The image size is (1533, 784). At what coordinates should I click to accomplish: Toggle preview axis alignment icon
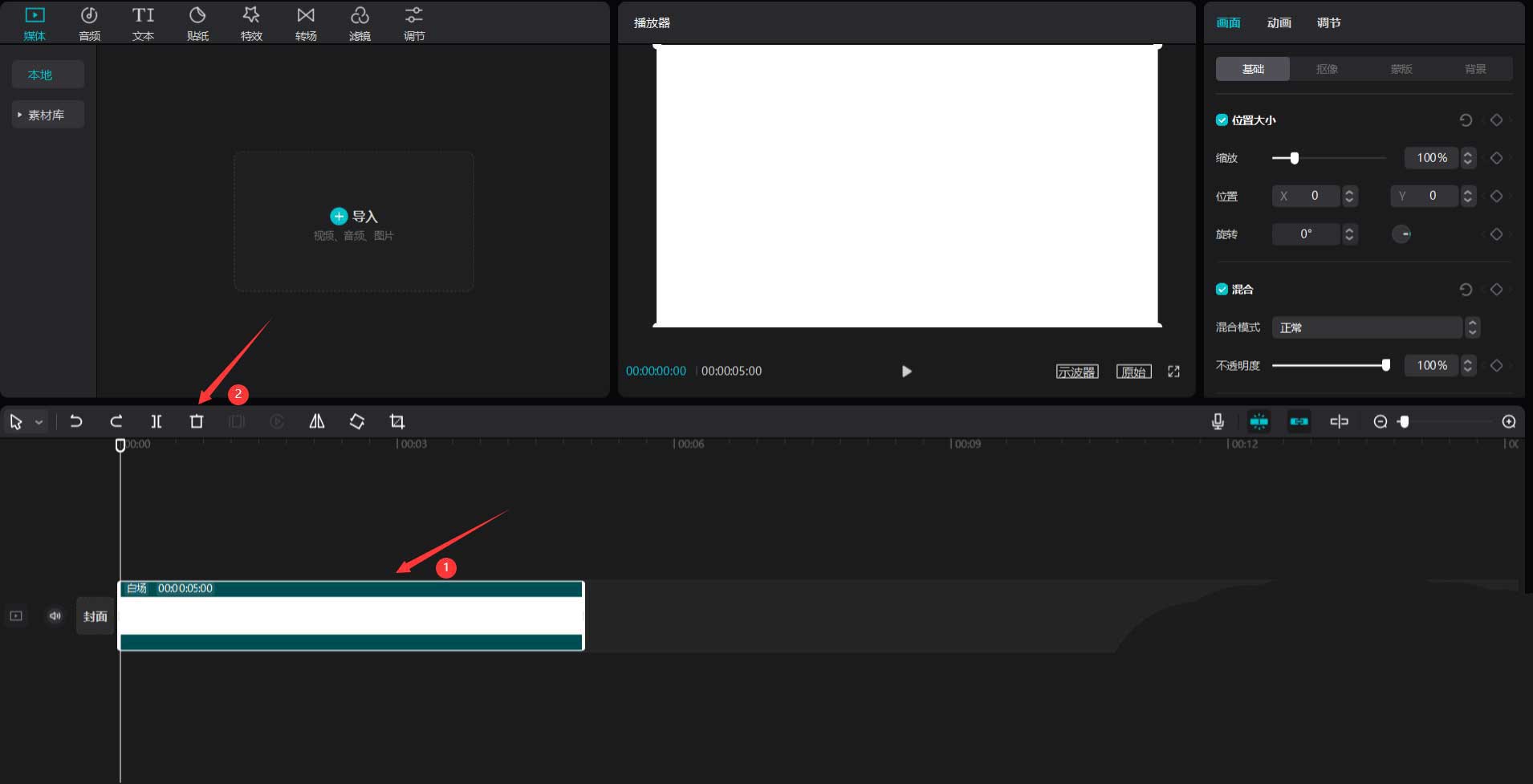click(x=1340, y=421)
